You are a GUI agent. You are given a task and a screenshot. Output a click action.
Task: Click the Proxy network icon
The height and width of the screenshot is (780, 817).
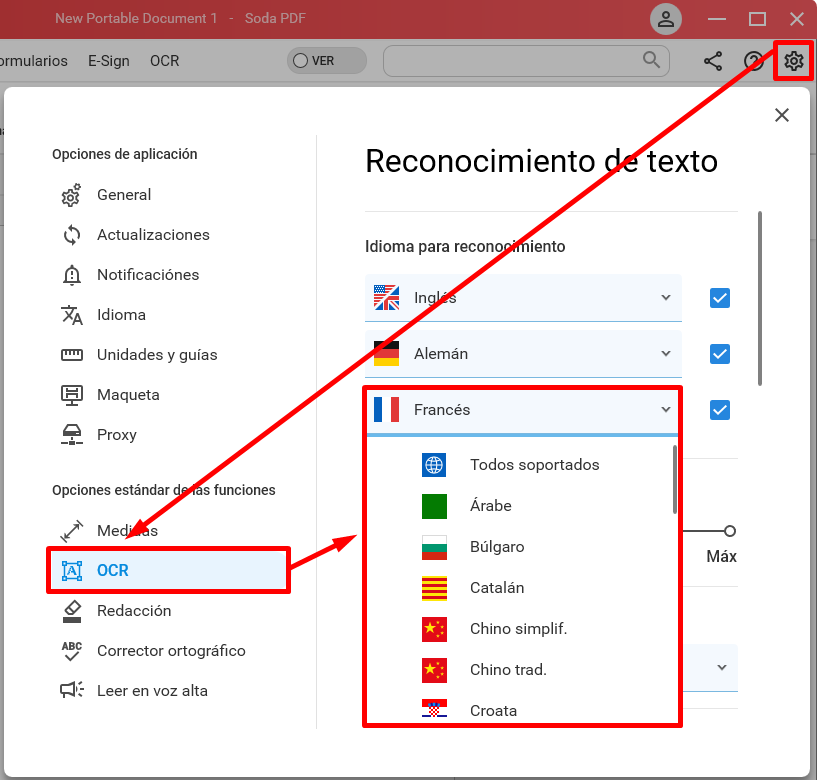pyautogui.click(x=71, y=435)
